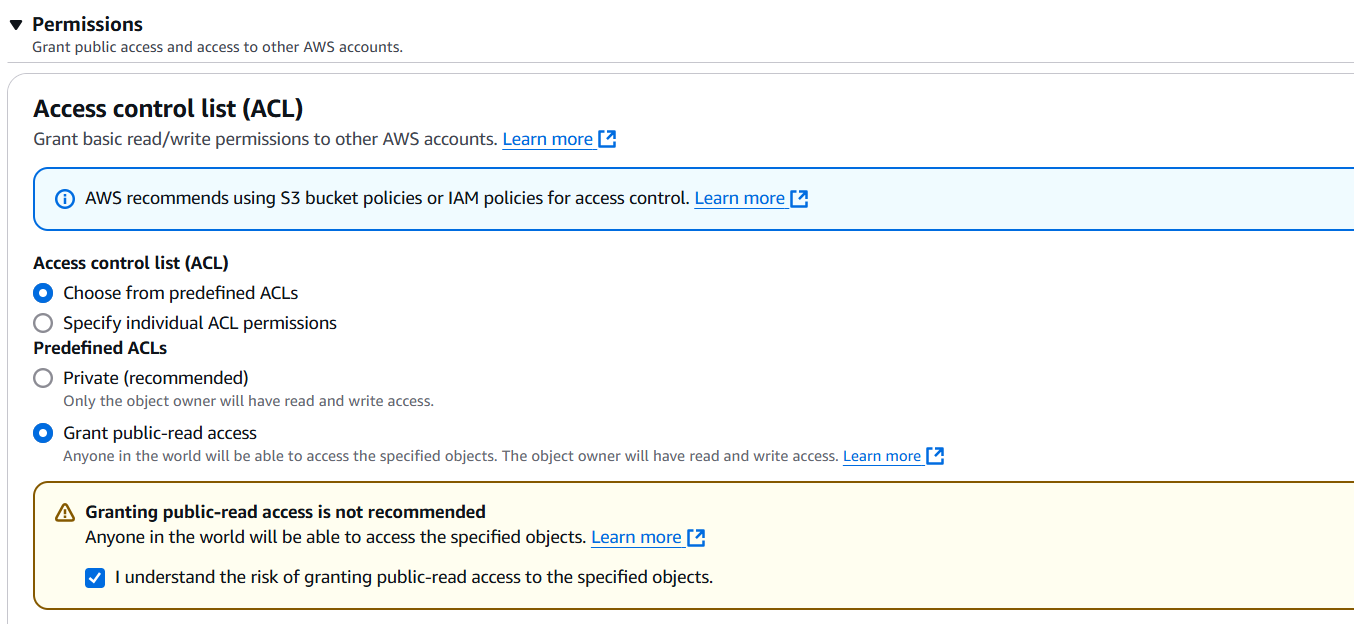Select Grant public-read access radio button
This screenshot has height=624, width=1354.
tap(43, 433)
